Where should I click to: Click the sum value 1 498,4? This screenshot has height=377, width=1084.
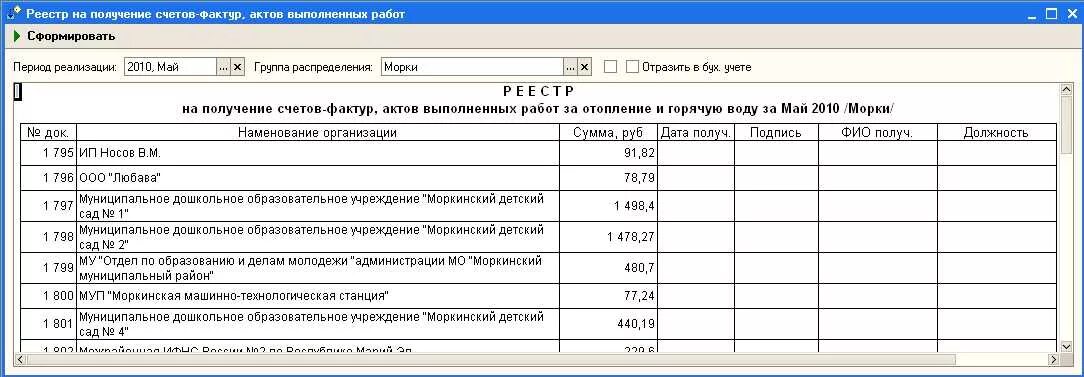click(x=608, y=206)
